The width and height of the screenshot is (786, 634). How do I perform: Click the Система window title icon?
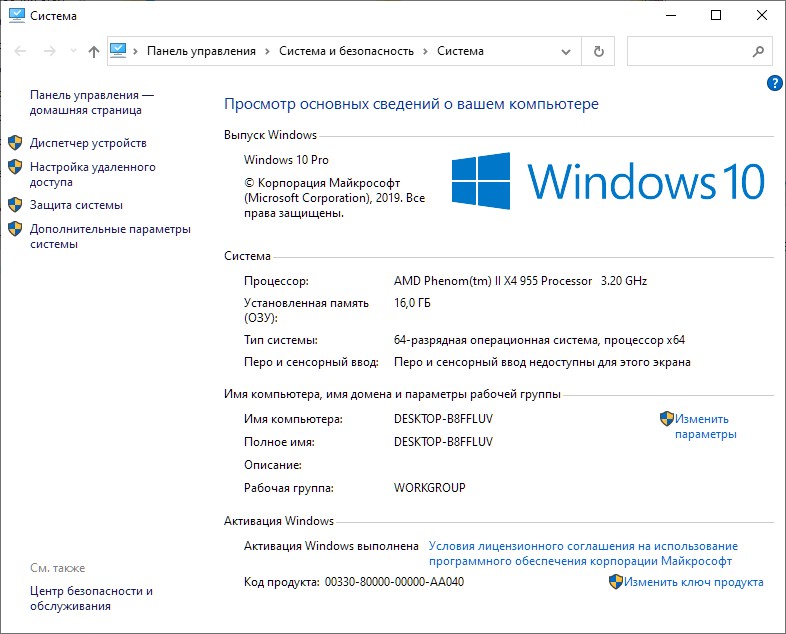(17, 15)
